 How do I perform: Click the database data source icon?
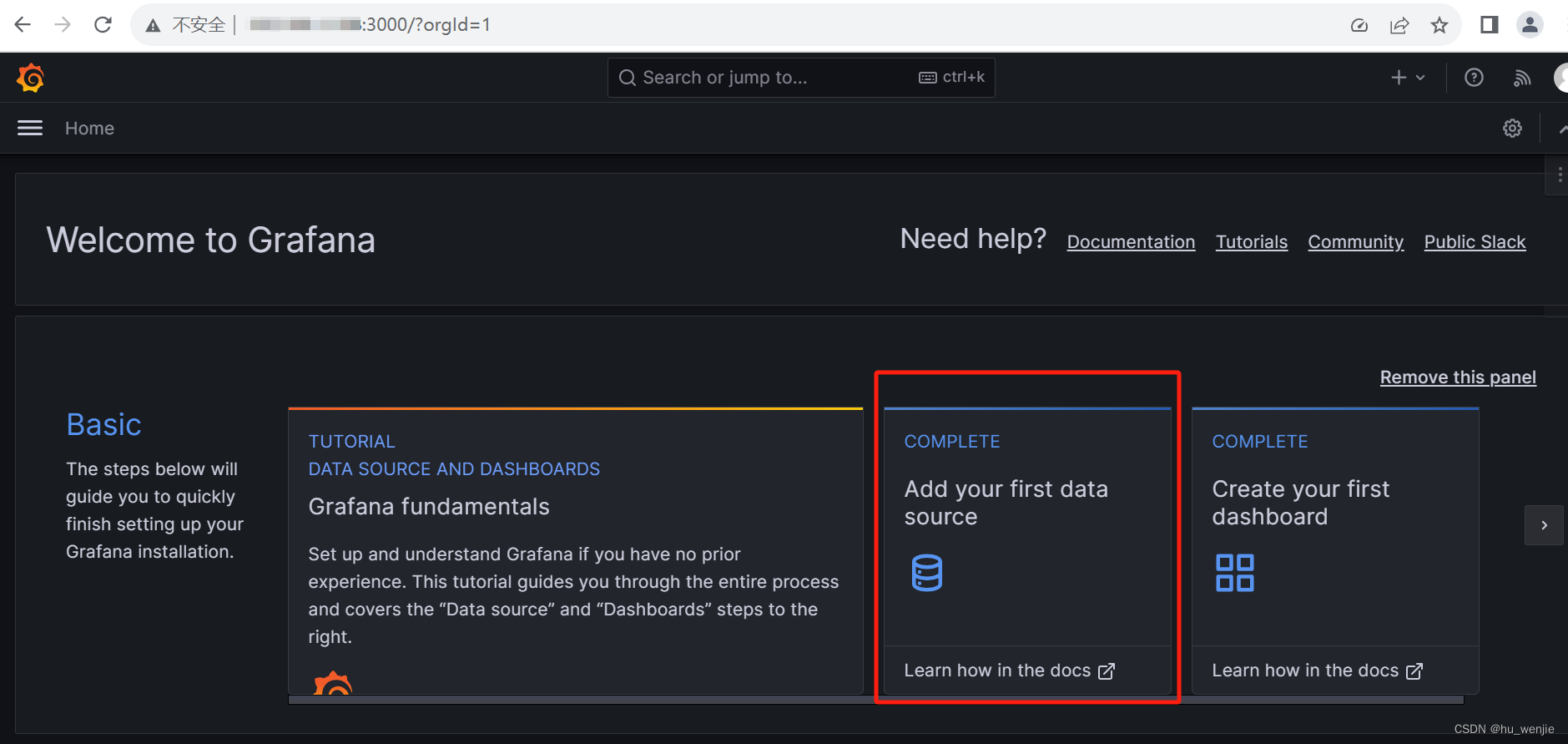coord(926,573)
